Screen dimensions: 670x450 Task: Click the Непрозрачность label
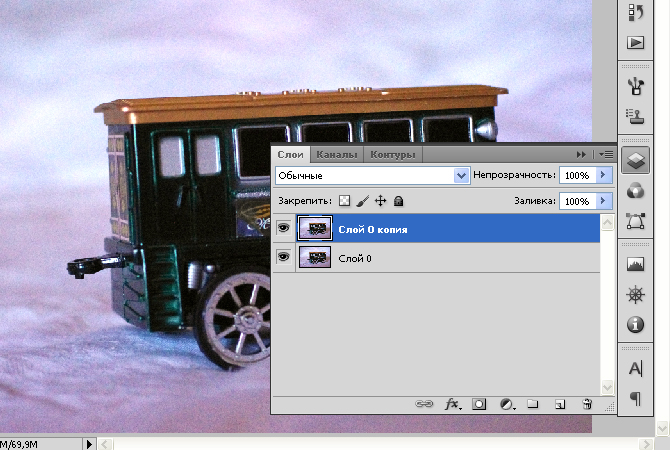tap(514, 175)
